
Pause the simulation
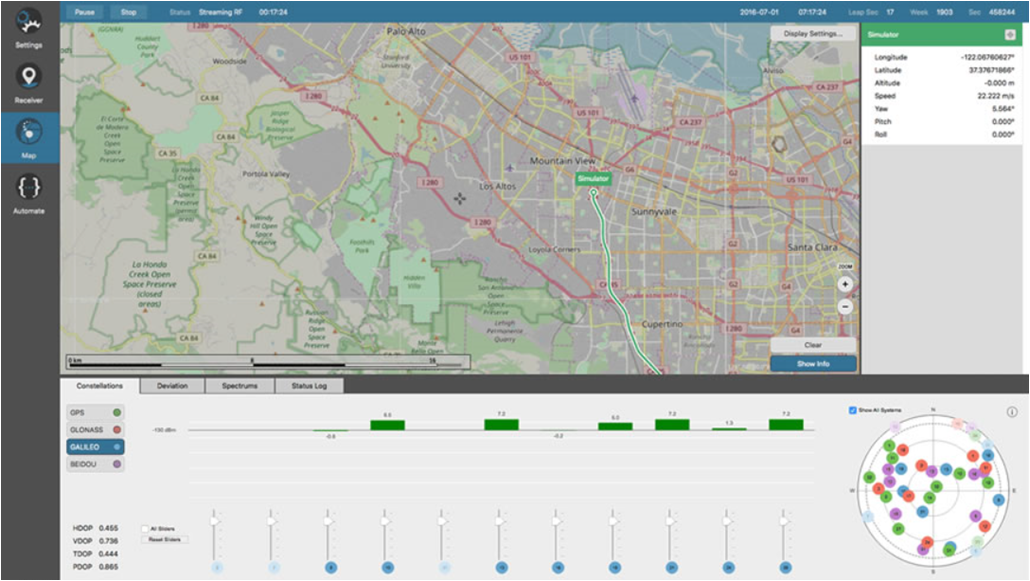tap(84, 12)
